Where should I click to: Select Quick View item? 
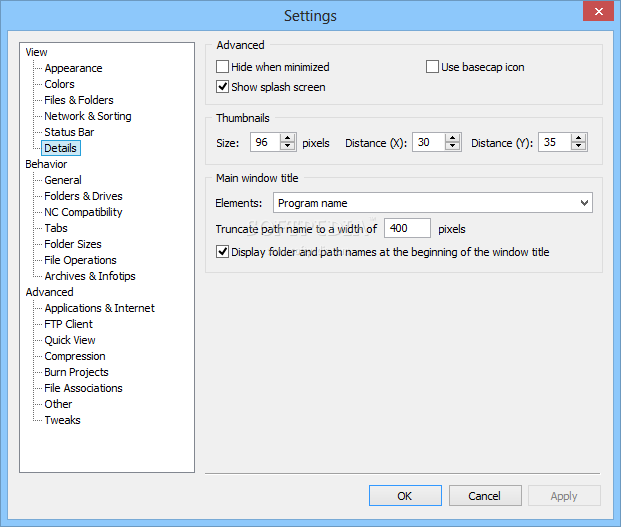[70, 340]
